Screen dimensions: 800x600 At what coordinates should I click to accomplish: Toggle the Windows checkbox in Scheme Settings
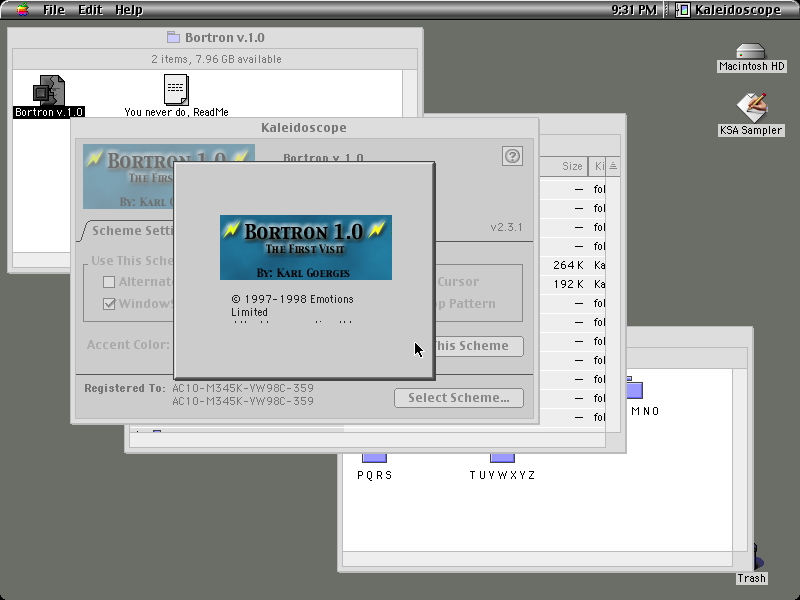(109, 304)
